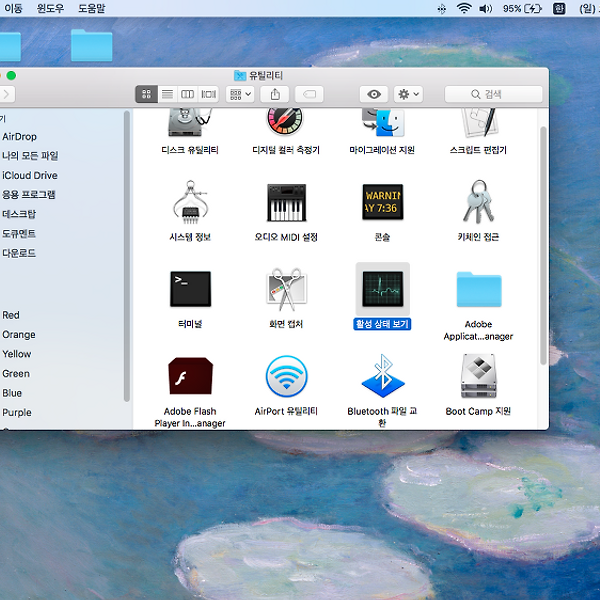Select the 화면 캡처 scissors icon
The image size is (600, 600).
point(286,290)
